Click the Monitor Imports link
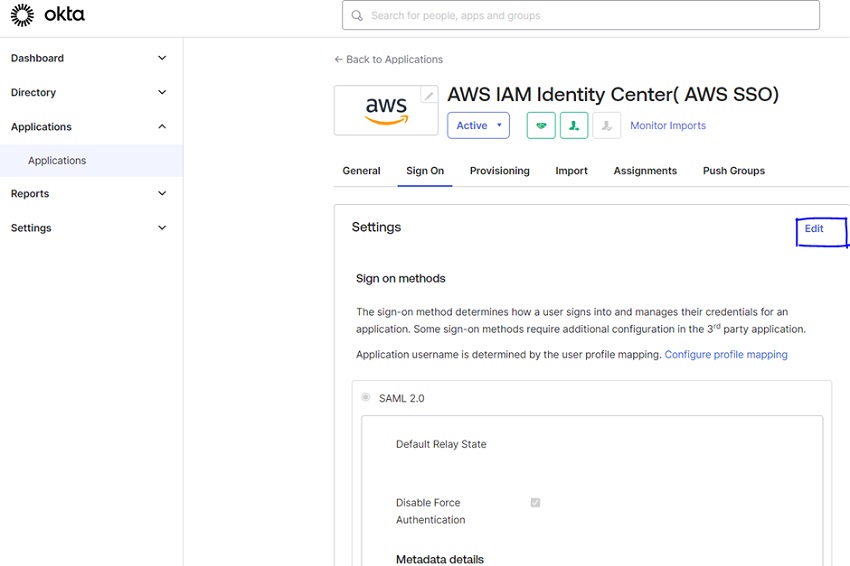 point(668,126)
